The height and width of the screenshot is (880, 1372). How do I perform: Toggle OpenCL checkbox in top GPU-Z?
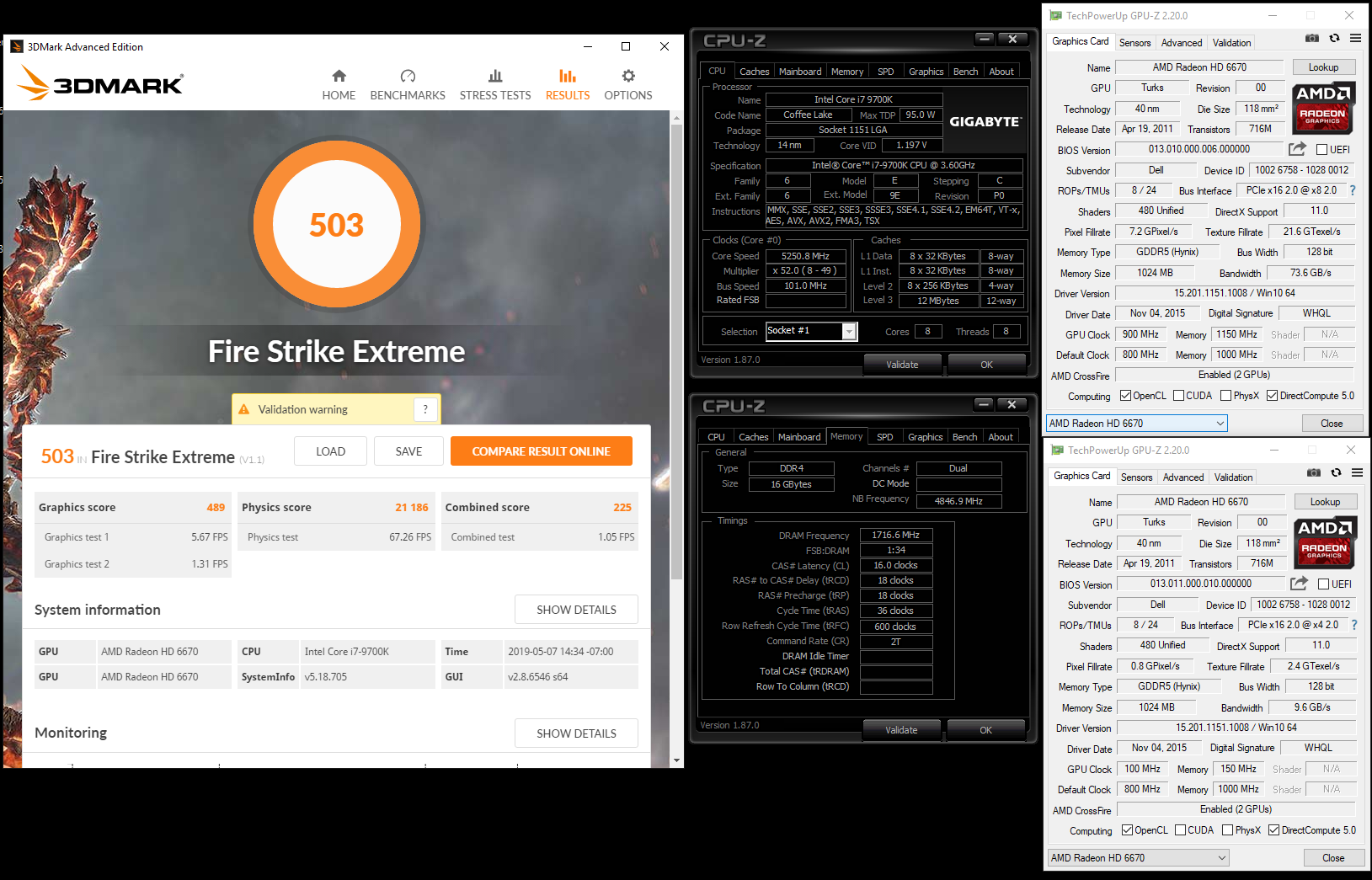[1125, 396]
